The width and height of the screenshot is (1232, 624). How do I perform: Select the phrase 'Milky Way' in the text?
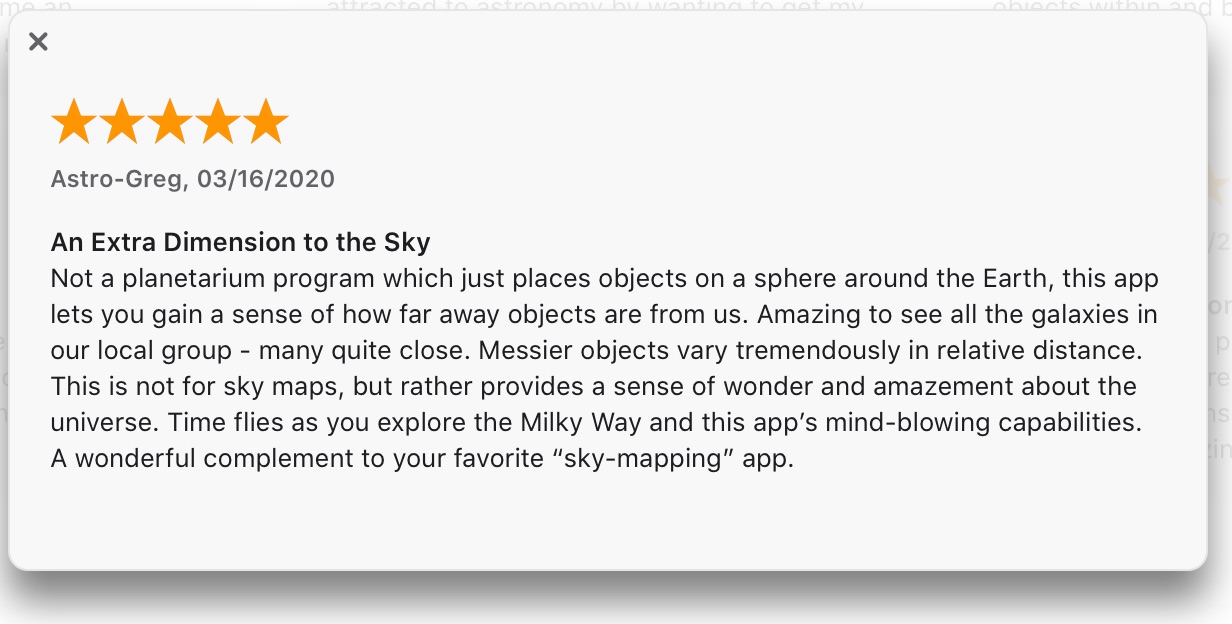tap(584, 422)
